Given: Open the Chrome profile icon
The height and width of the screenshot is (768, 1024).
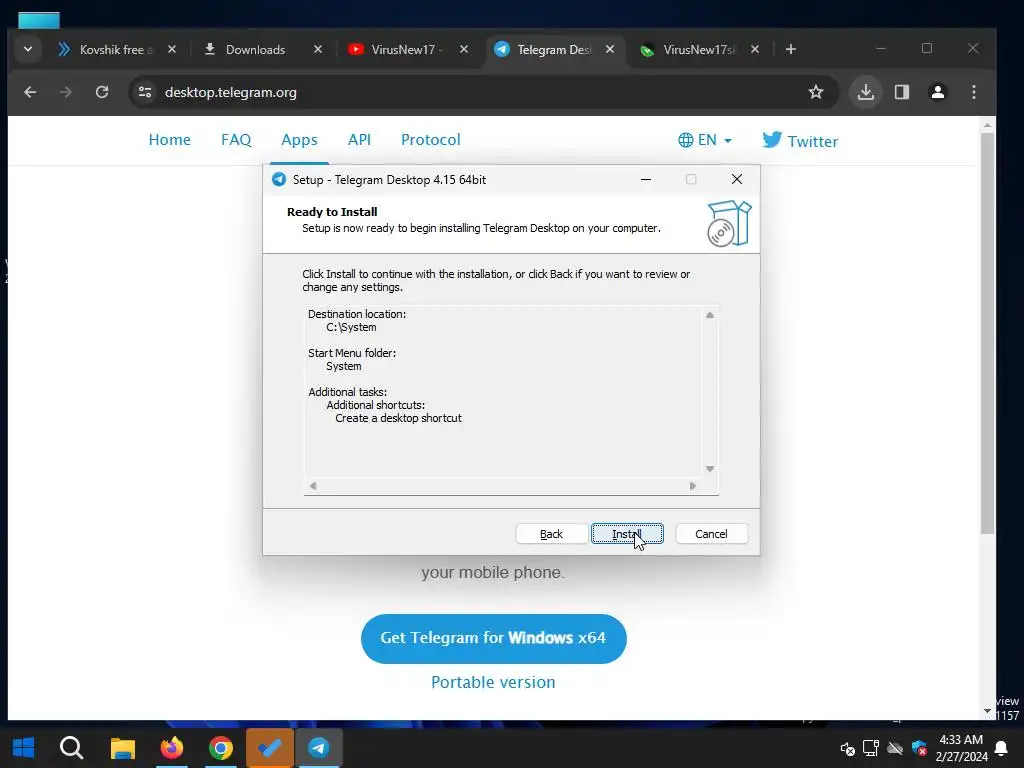Looking at the screenshot, I should click(938, 92).
